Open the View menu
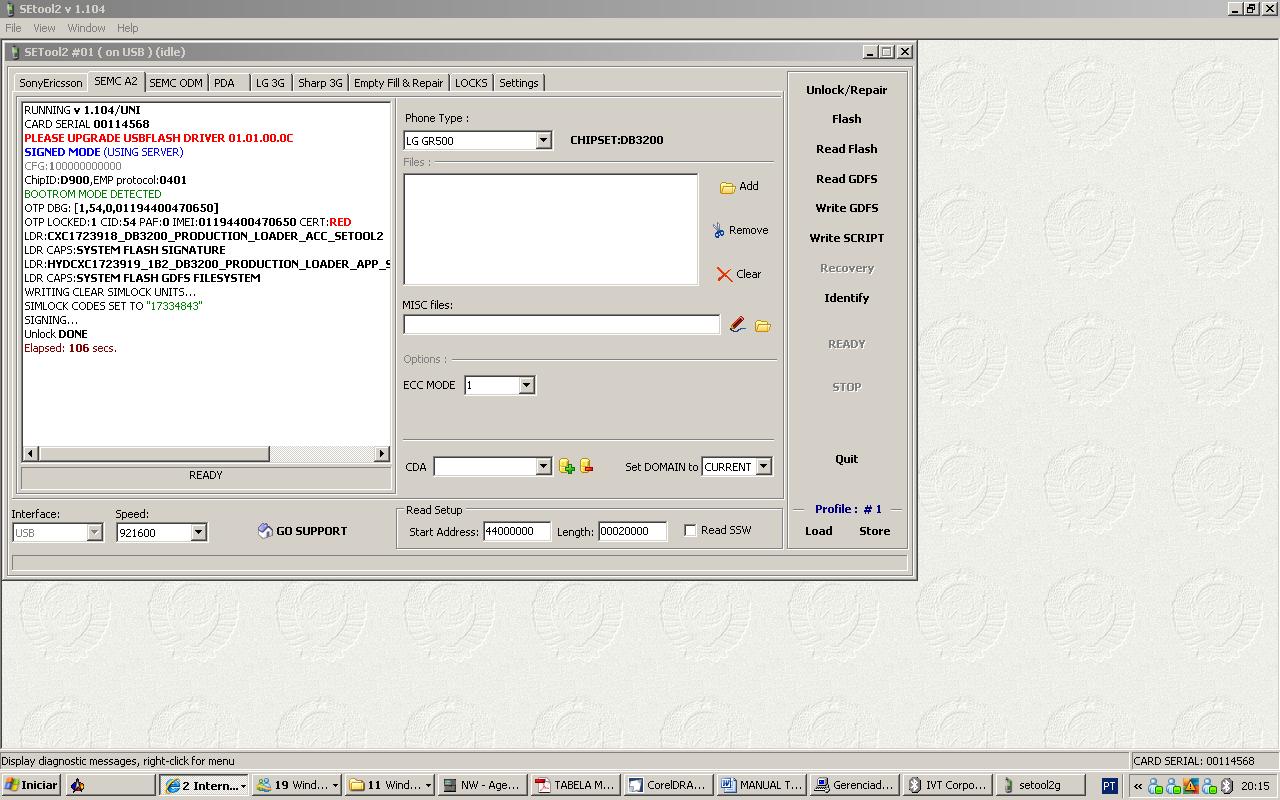The image size is (1280, 800). pos(44,28)
